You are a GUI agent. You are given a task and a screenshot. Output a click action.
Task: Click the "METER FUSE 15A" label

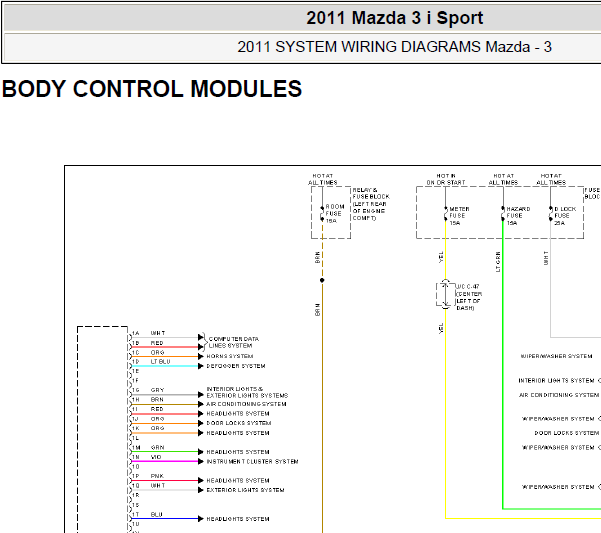(459, 216)
